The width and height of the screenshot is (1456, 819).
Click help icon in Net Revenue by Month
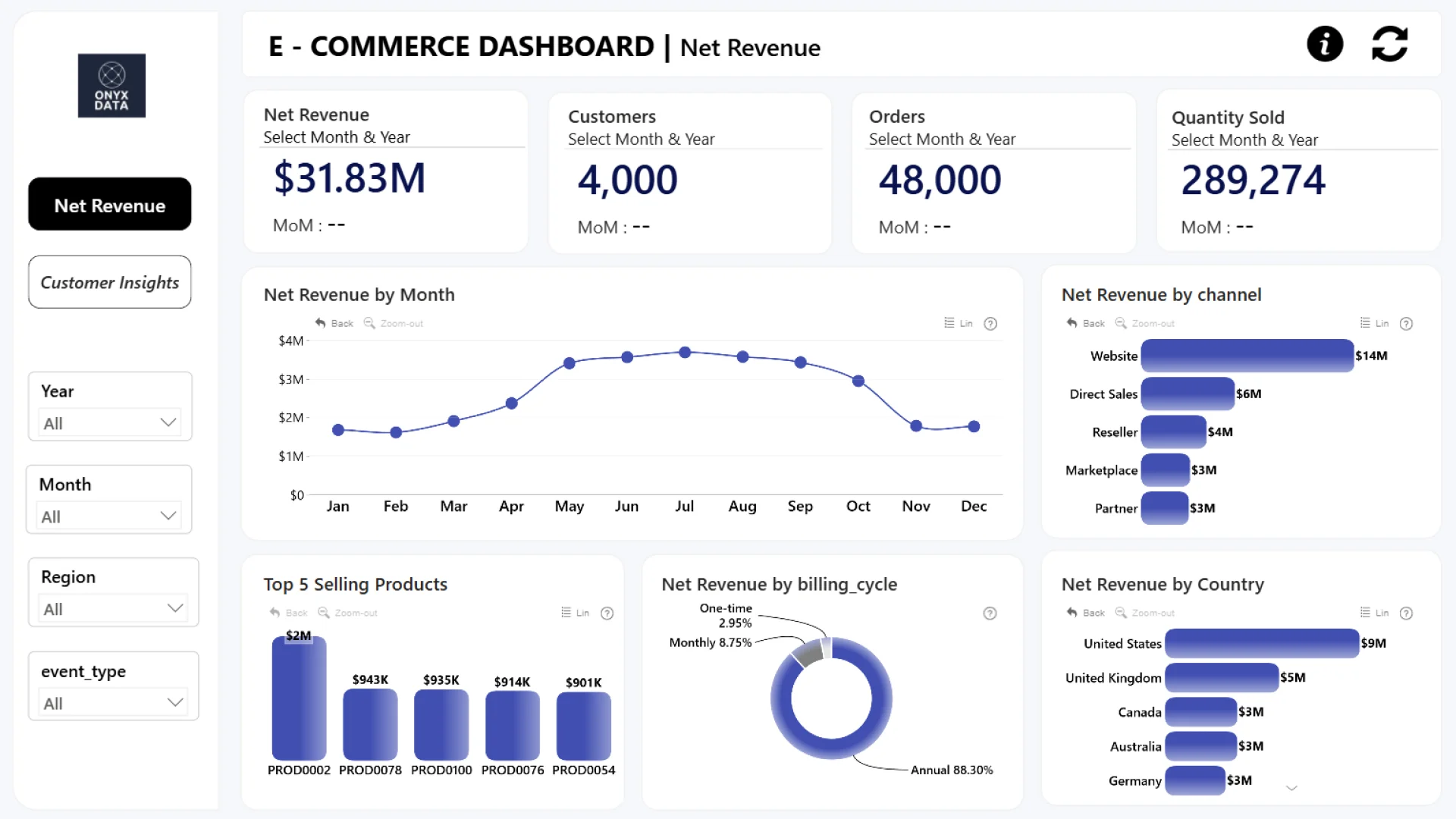990,324
